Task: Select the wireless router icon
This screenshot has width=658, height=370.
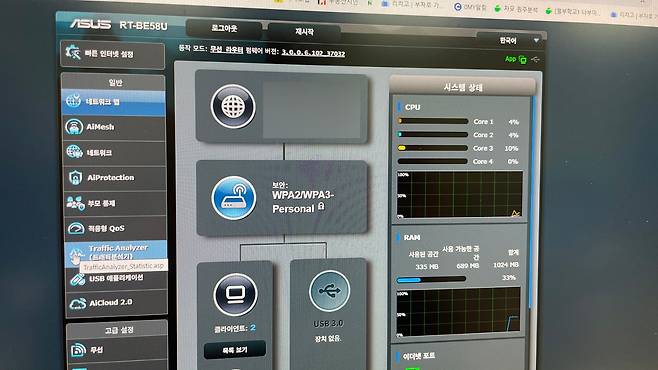Action: point(234,198)
